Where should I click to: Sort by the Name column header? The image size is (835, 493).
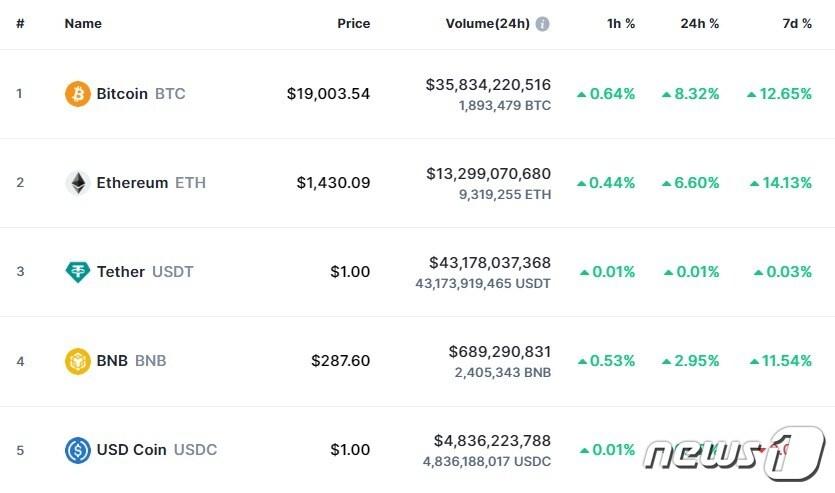point(83,24)
